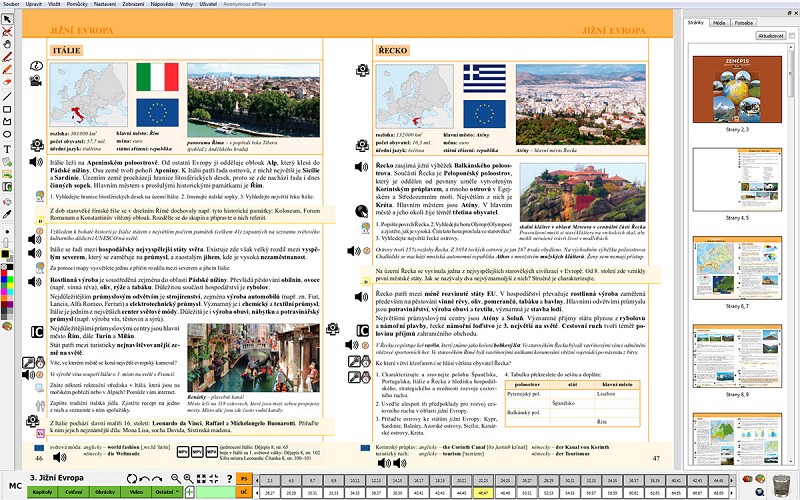Click the green Kapitoly button
The width and height of the screenshot is (800, 500).
[x=42, y=492]
